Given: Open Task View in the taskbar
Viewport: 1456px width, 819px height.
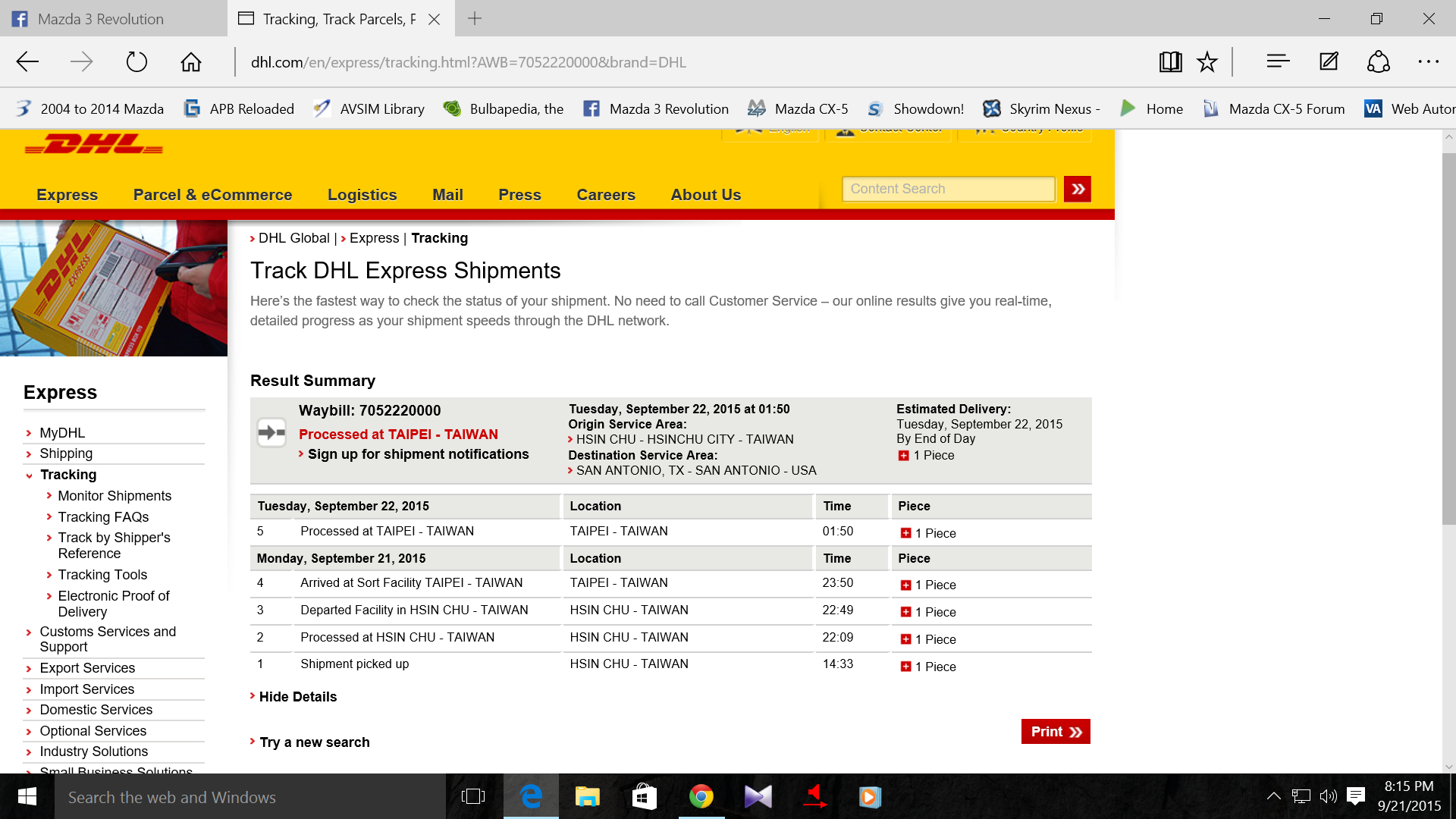Looking at the screenshot, I should point(472,796).
